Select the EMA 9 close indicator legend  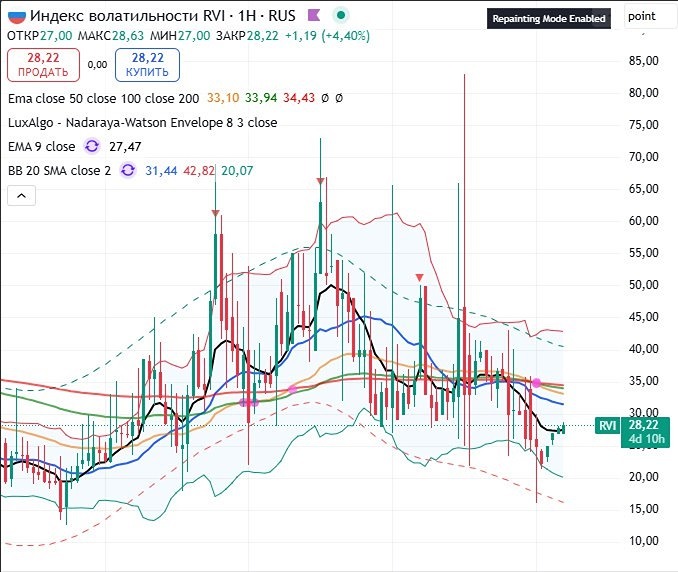(x=42, y=147)
